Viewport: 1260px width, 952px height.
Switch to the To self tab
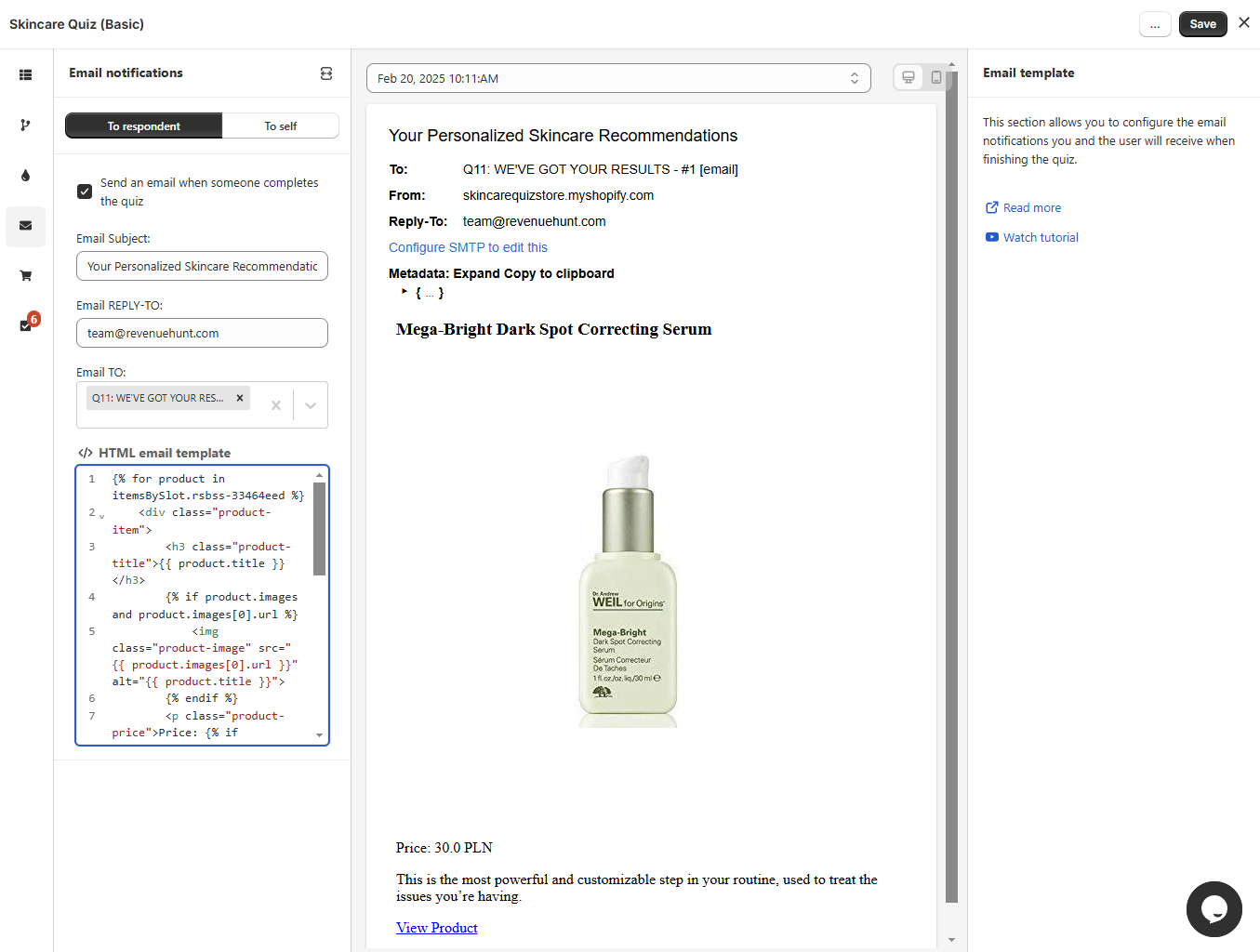280,126
